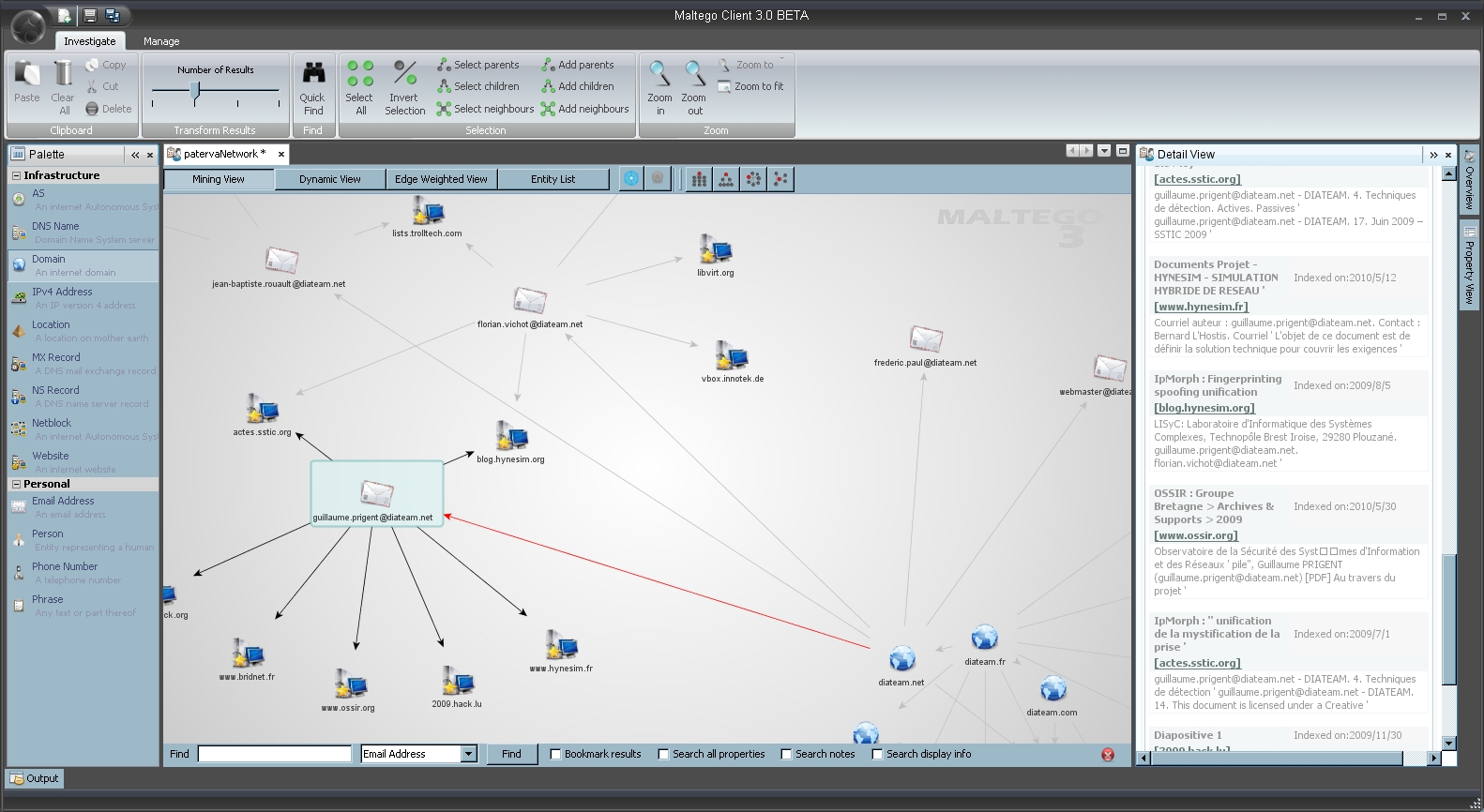
Task: Select the diateam.net domain globe node
Action: tap(901, 659)
